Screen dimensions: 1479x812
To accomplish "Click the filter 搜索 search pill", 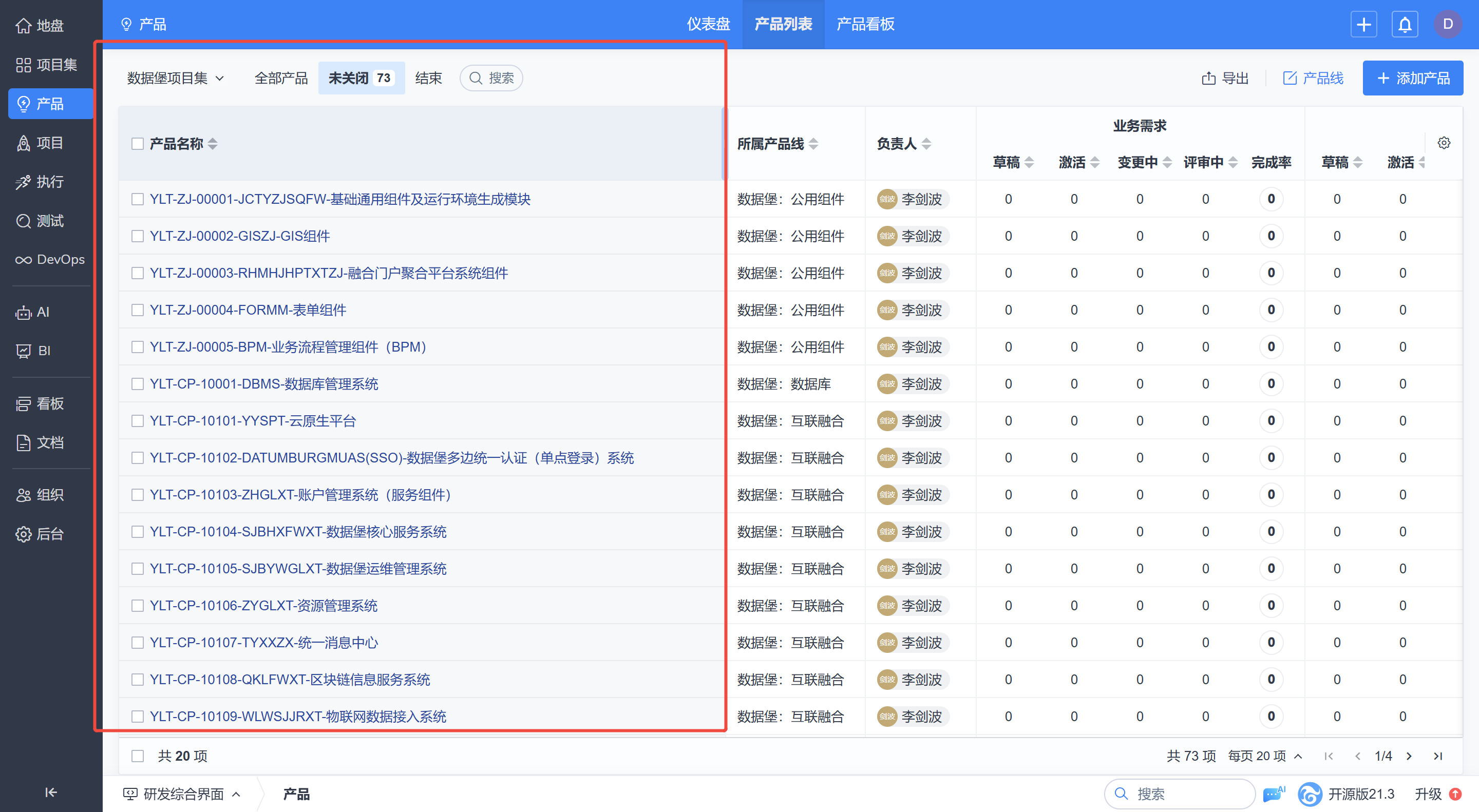I will (491, 78).
